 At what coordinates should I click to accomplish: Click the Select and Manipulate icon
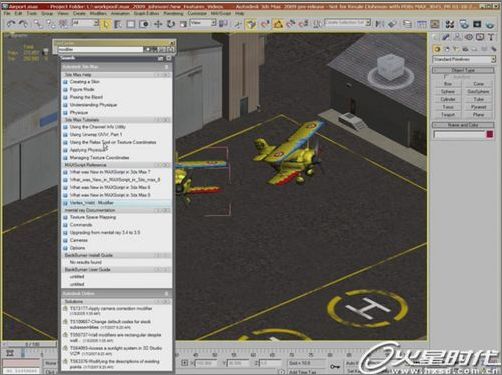click(x=238, y=24)
